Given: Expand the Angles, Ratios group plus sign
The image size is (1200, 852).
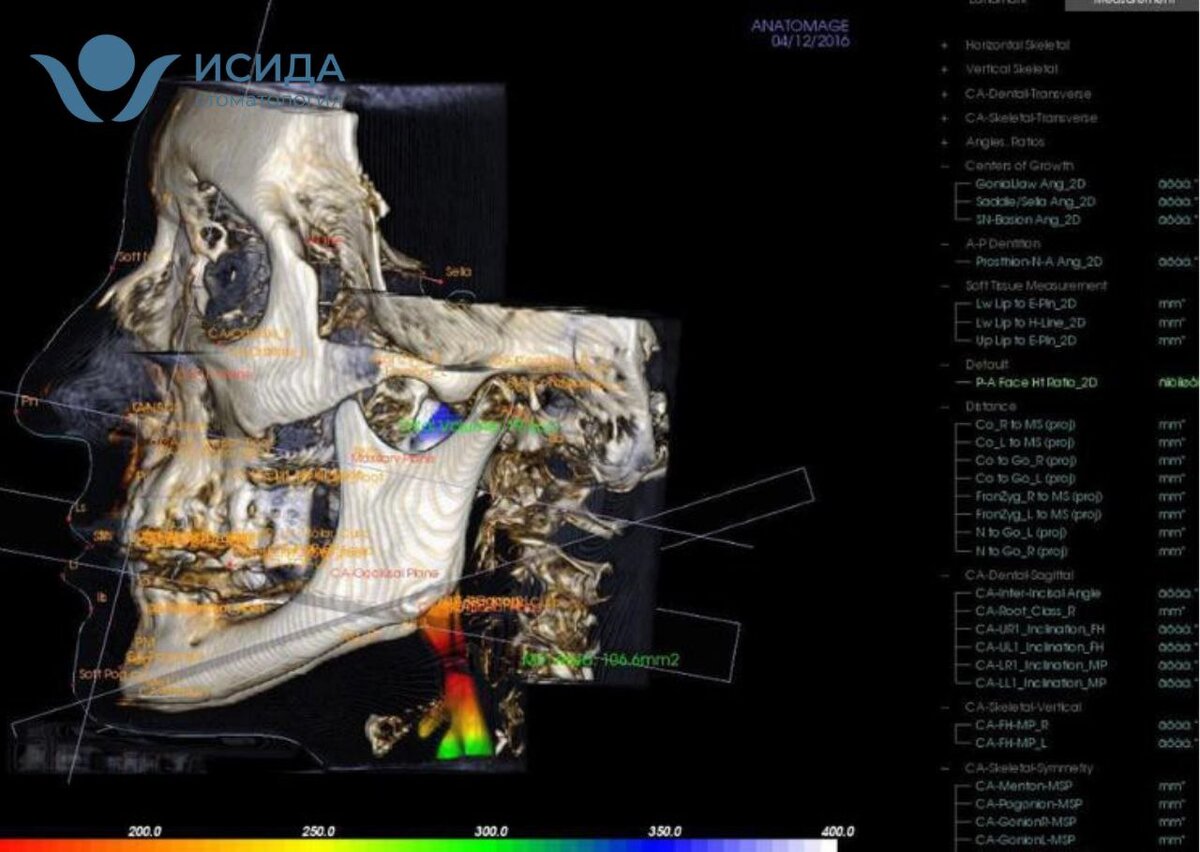Looking at the screenshot, I should click(944, 142).
